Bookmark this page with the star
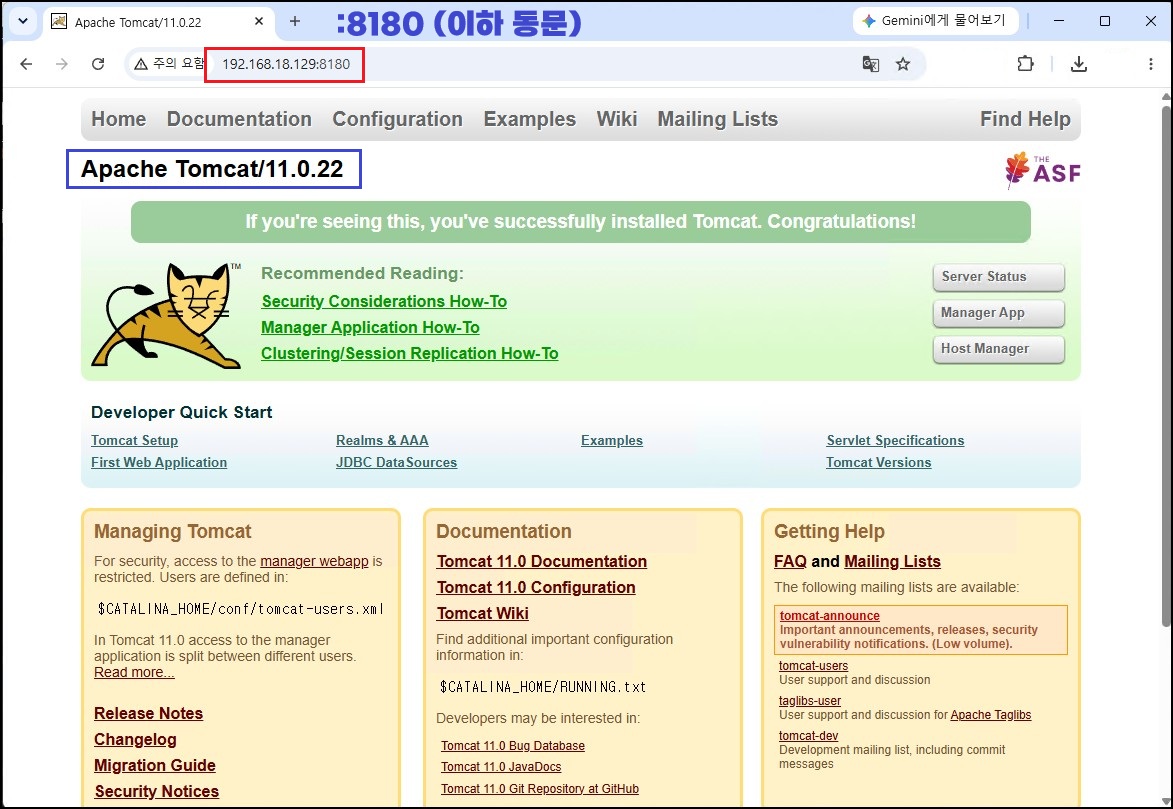 pos(903,64)
